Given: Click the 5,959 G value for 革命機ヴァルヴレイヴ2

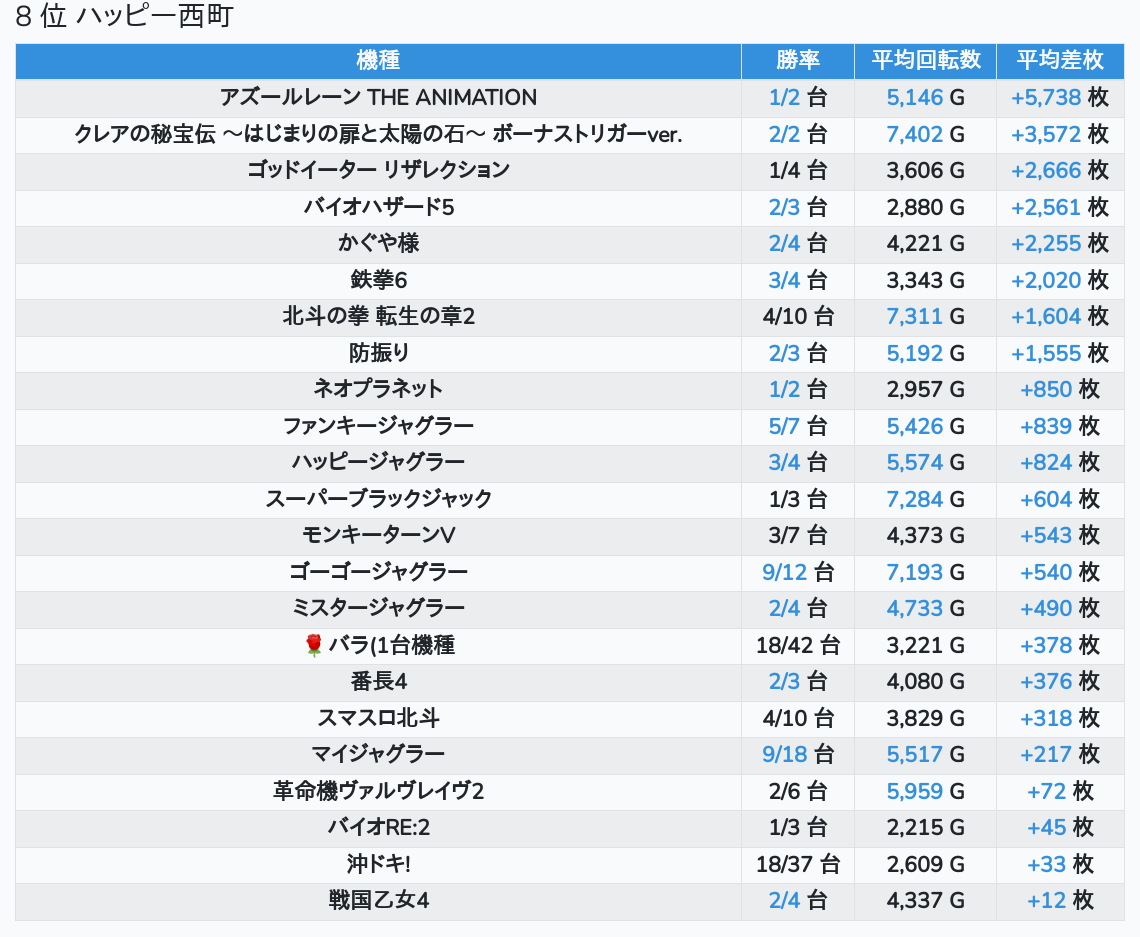Looking at the screenshot, I should (x=925, y=792).
